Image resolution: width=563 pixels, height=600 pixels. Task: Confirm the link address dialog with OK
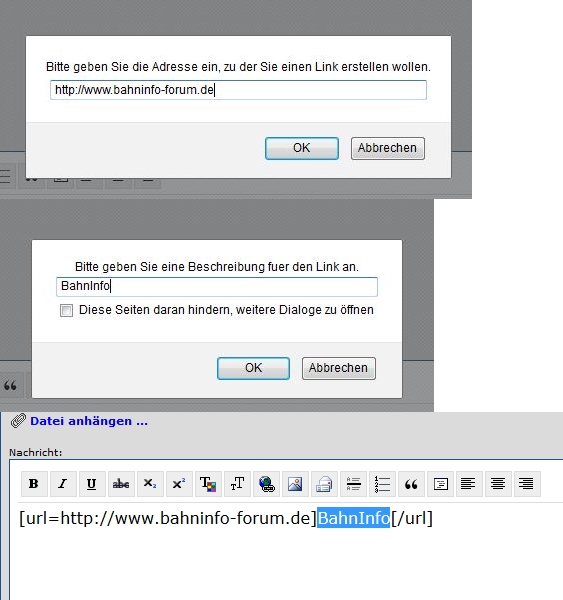(302, 148)
